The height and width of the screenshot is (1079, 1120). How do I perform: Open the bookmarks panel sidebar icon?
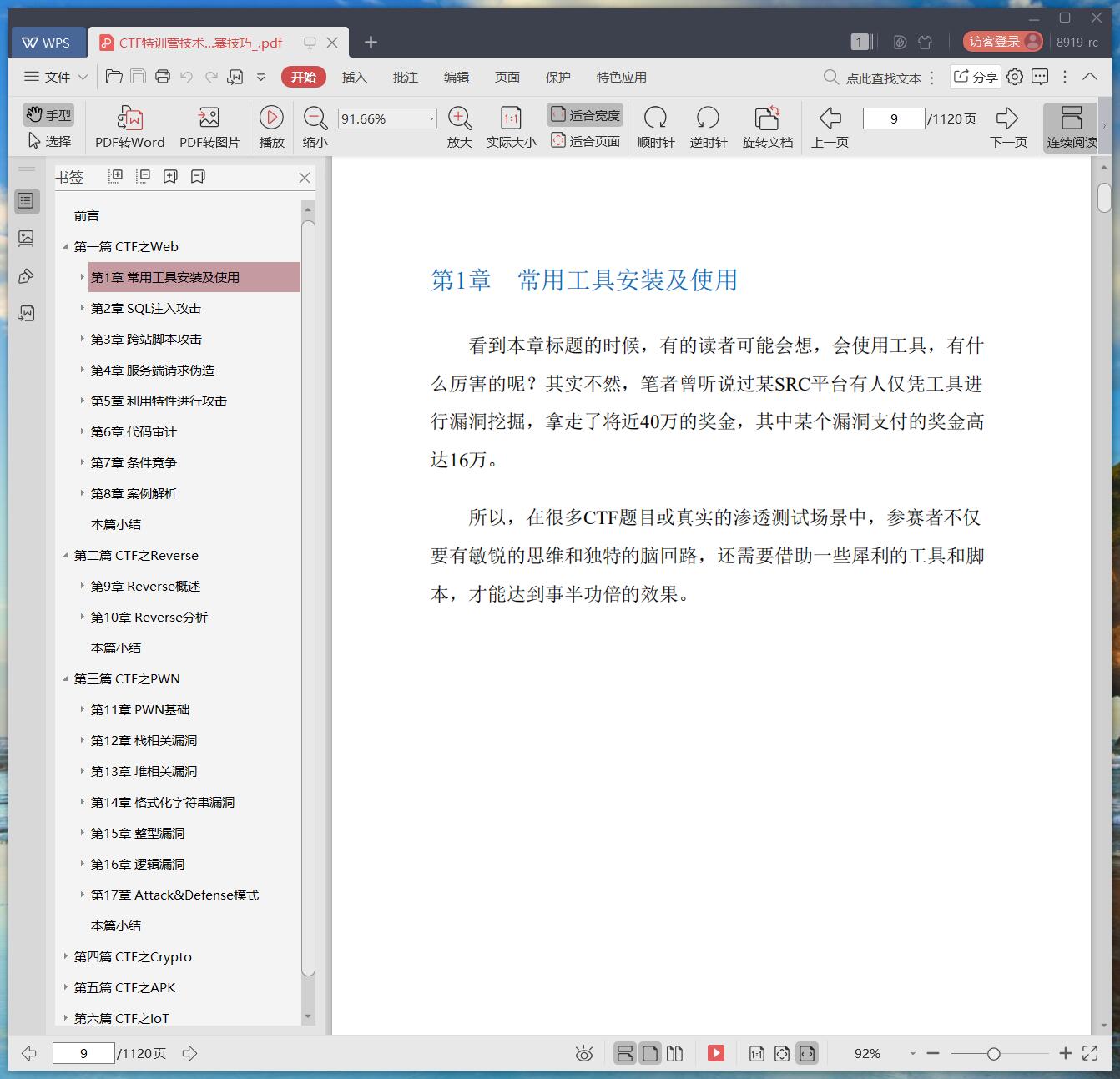(x=26, y=200)
